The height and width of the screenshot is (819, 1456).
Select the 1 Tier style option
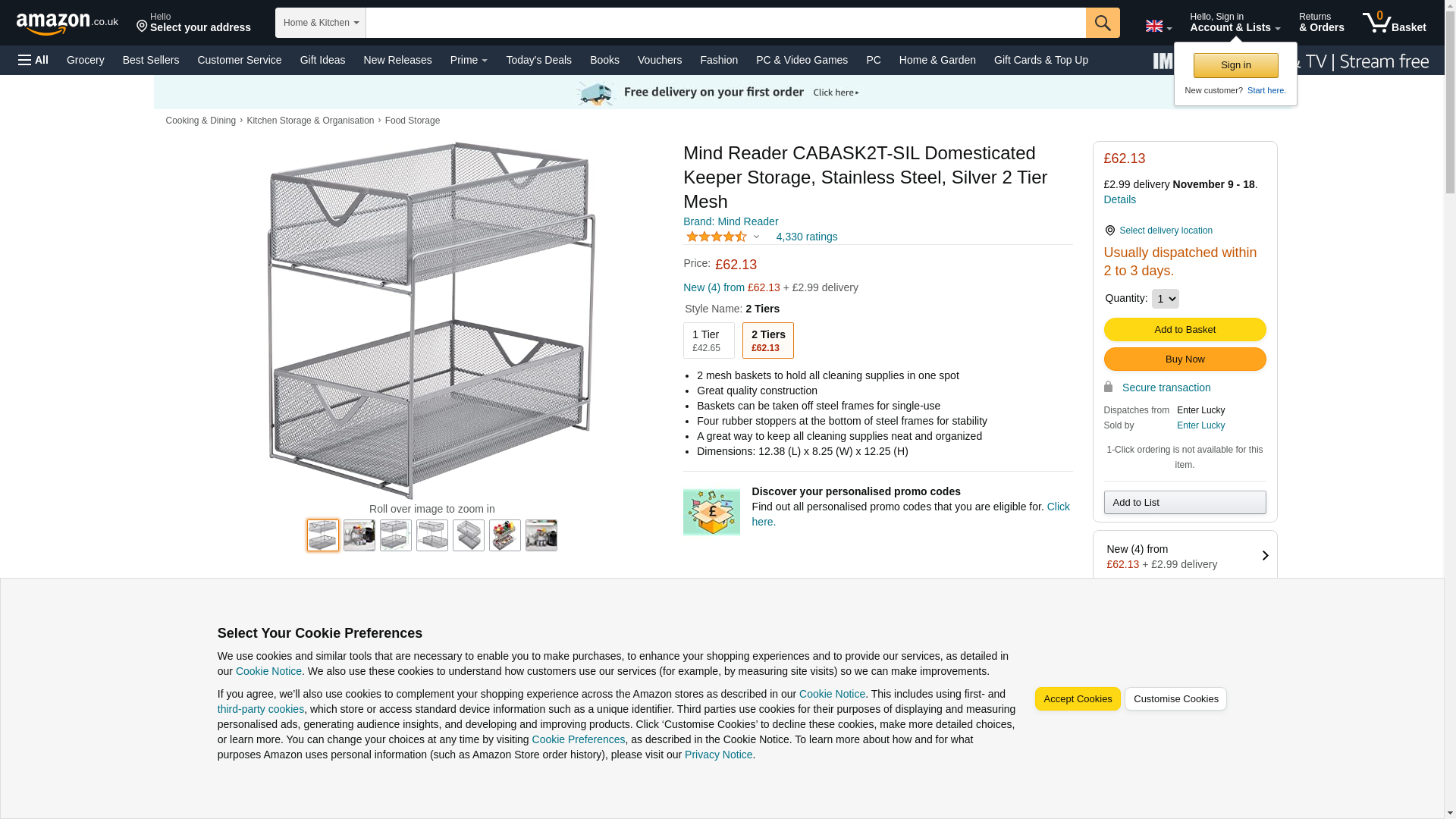tap(708, 340)
